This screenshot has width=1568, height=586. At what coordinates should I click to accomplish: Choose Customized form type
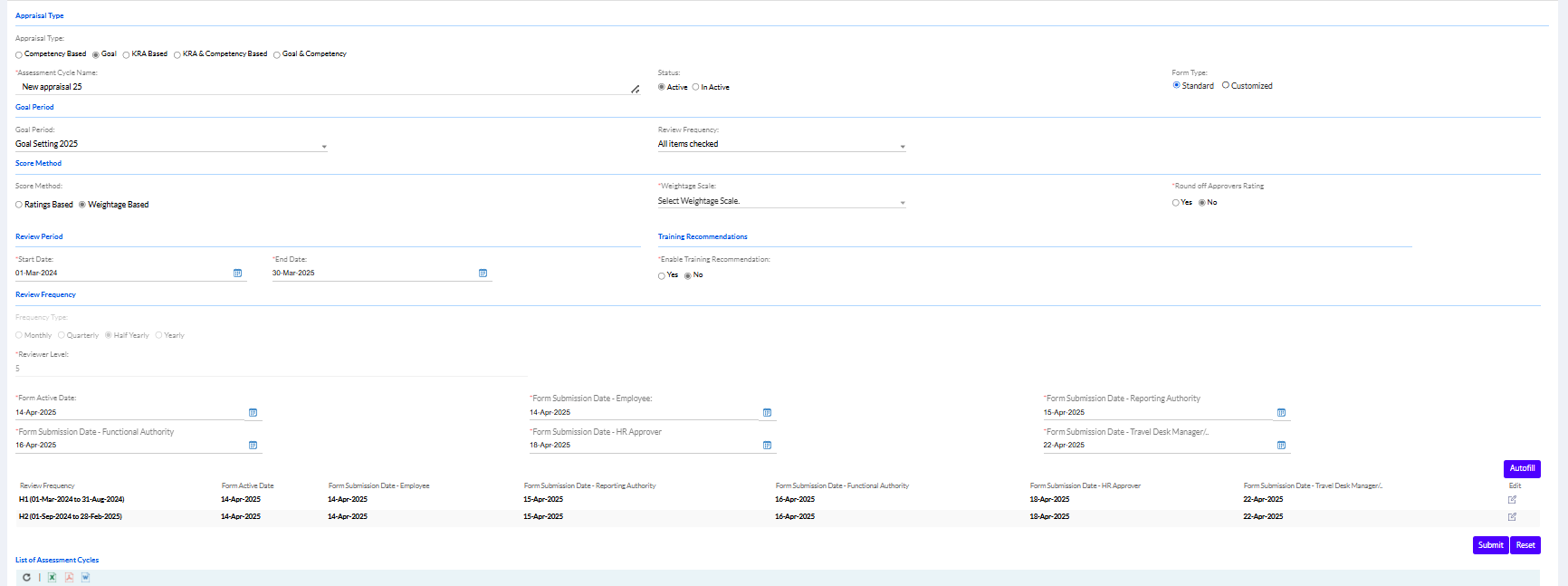(x=1226, y=85)
